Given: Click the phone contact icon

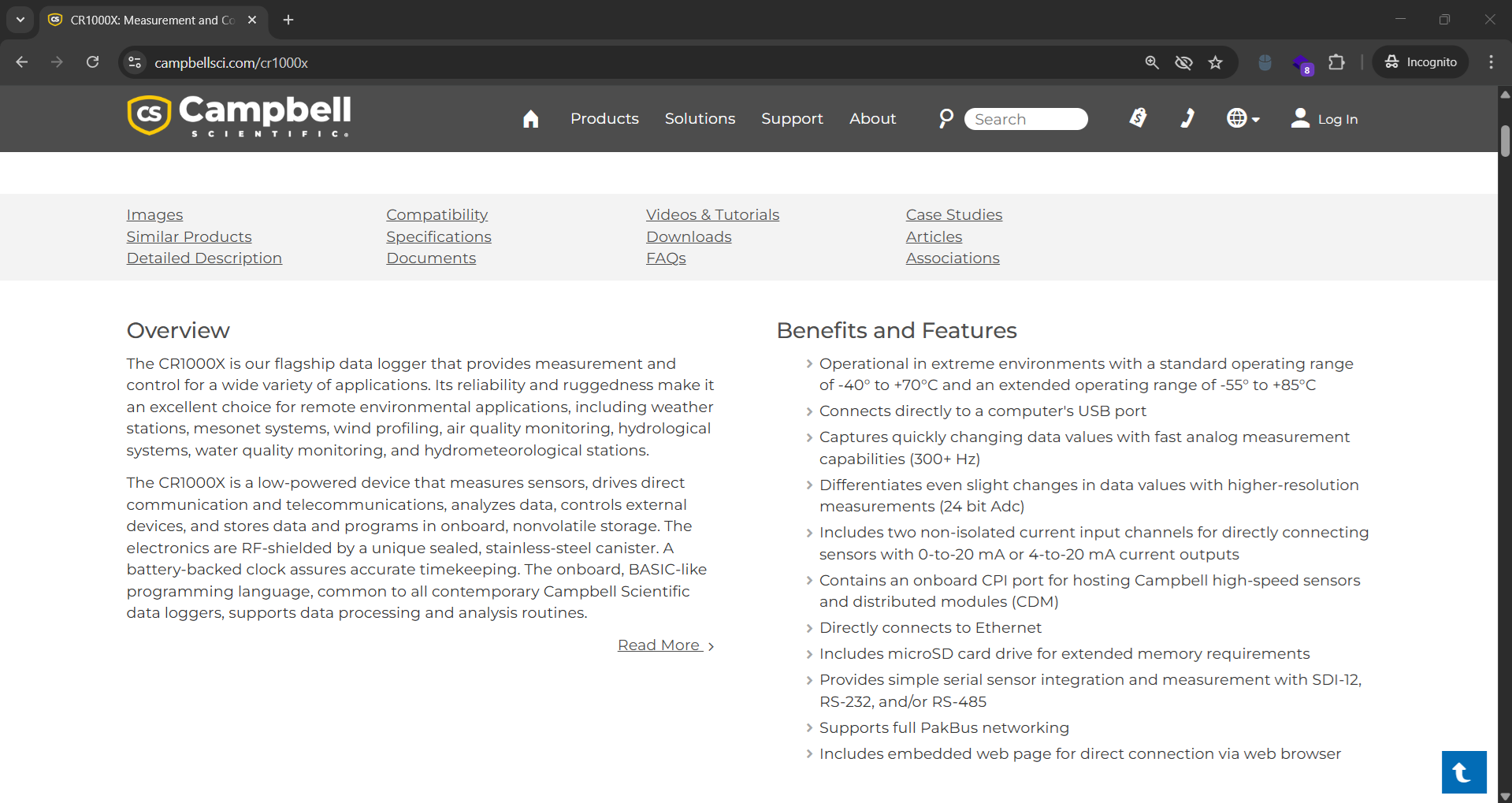Looking at the screenshot, I should [x=1187, y=118].
